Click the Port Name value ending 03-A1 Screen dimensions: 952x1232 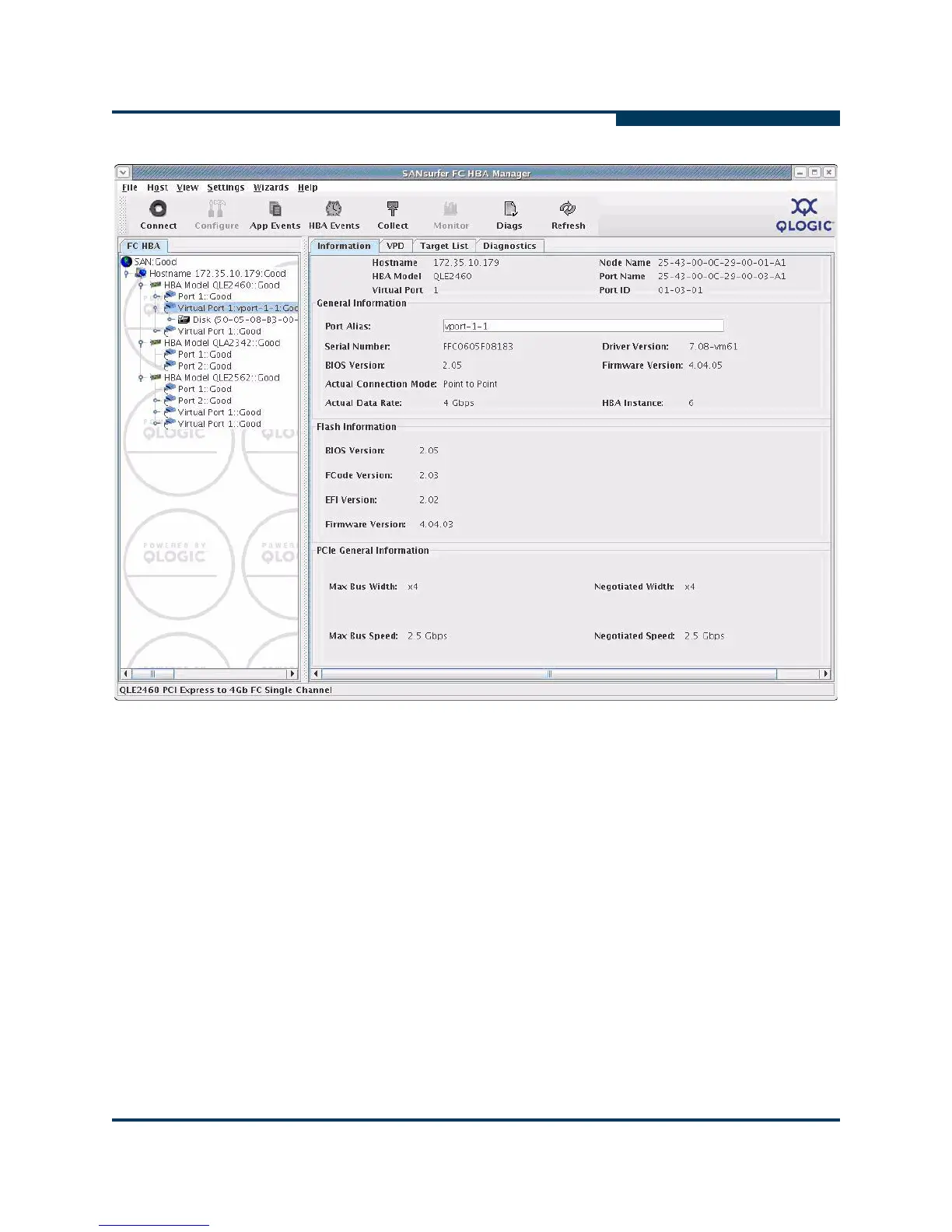click(722, 276)
